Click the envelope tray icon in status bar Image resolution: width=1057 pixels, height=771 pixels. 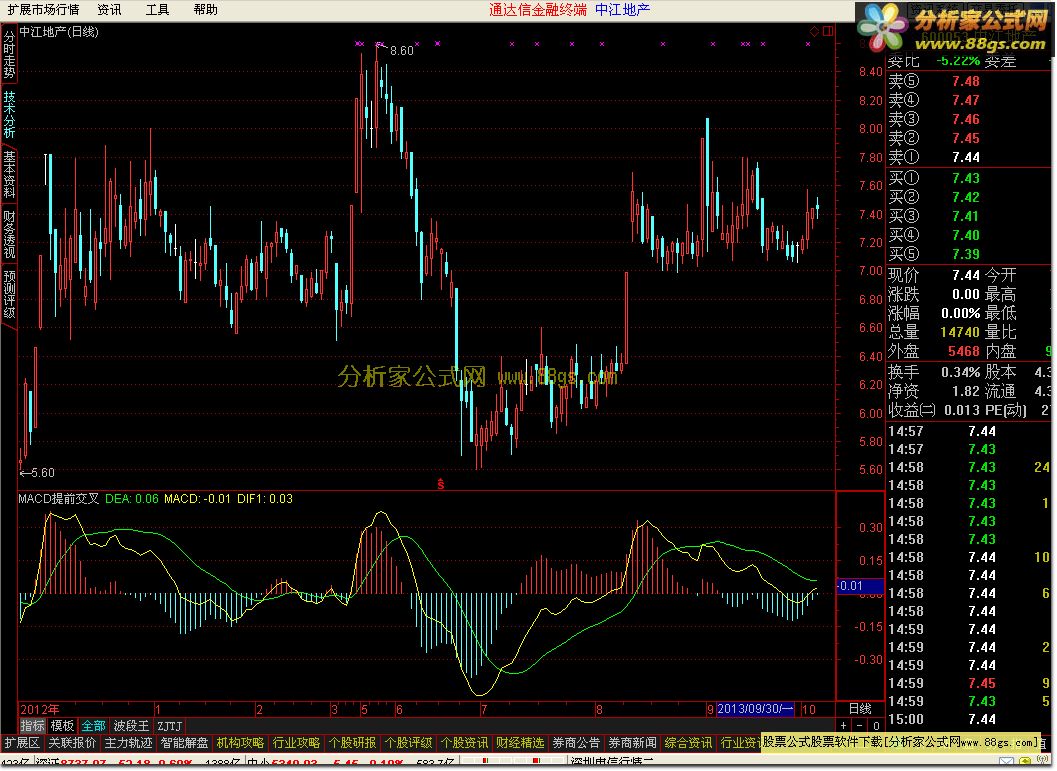tap(1006, 763)
